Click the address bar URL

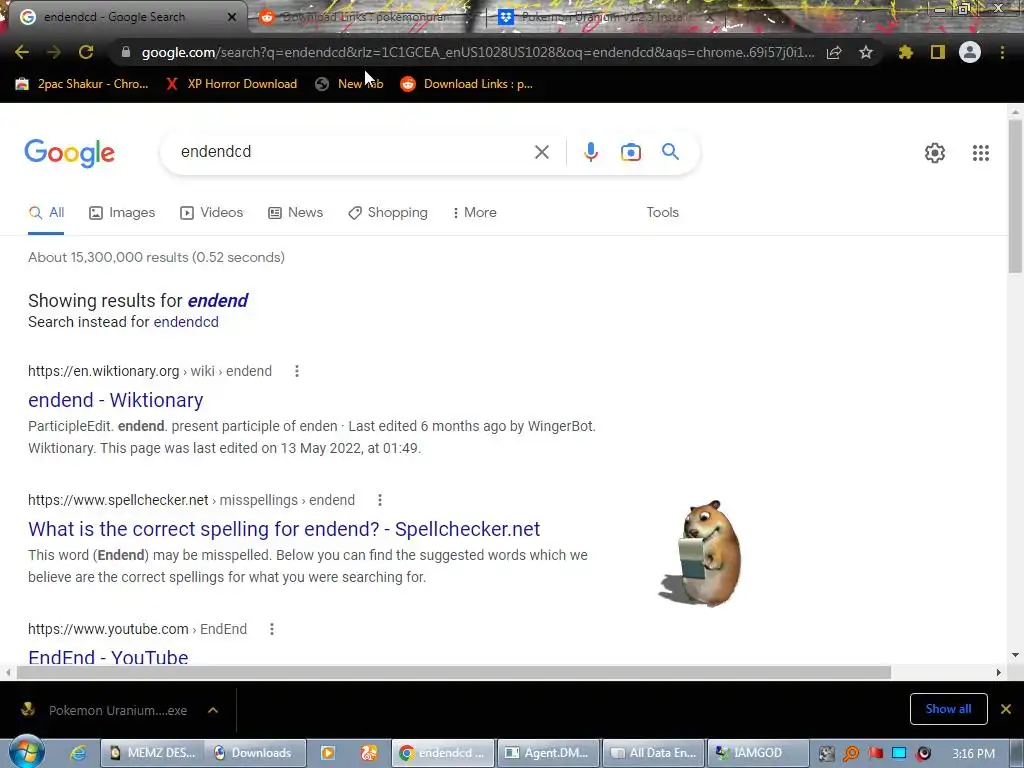tap(477, 52)
